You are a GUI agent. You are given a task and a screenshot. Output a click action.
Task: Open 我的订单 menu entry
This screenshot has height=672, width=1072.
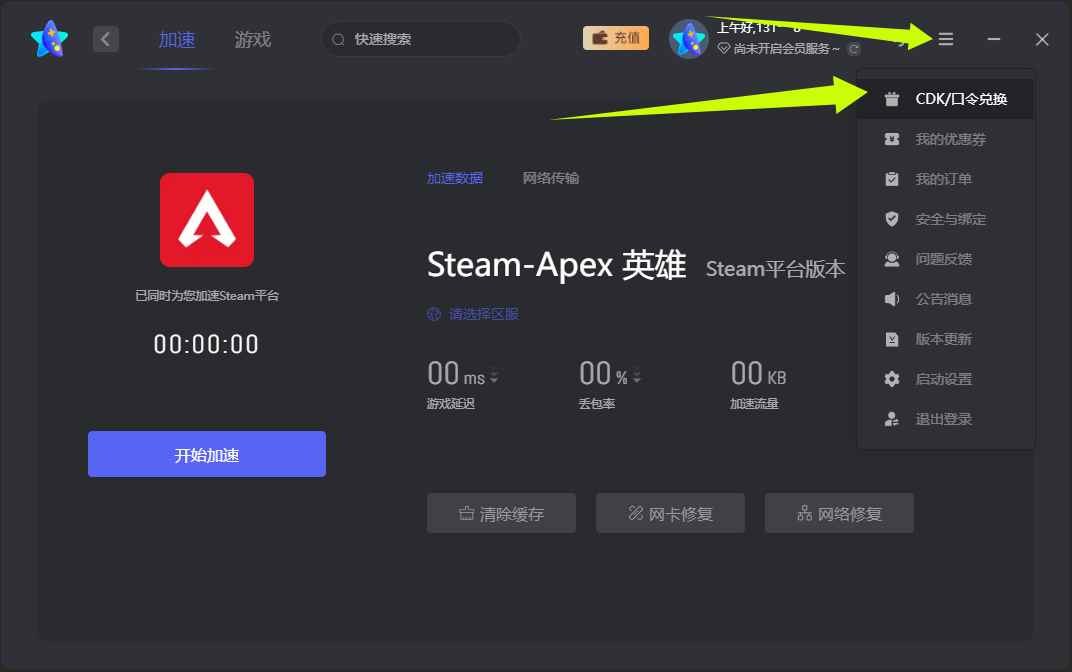coord(946,179)
